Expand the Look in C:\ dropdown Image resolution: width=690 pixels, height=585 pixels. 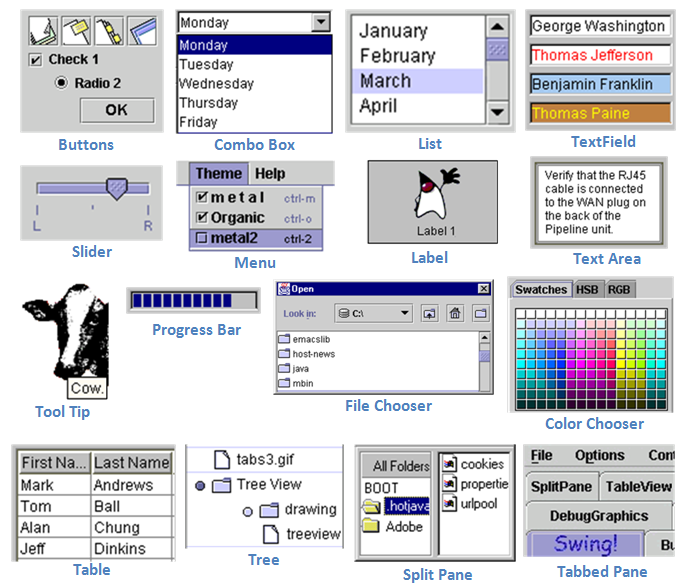point(404,314)
